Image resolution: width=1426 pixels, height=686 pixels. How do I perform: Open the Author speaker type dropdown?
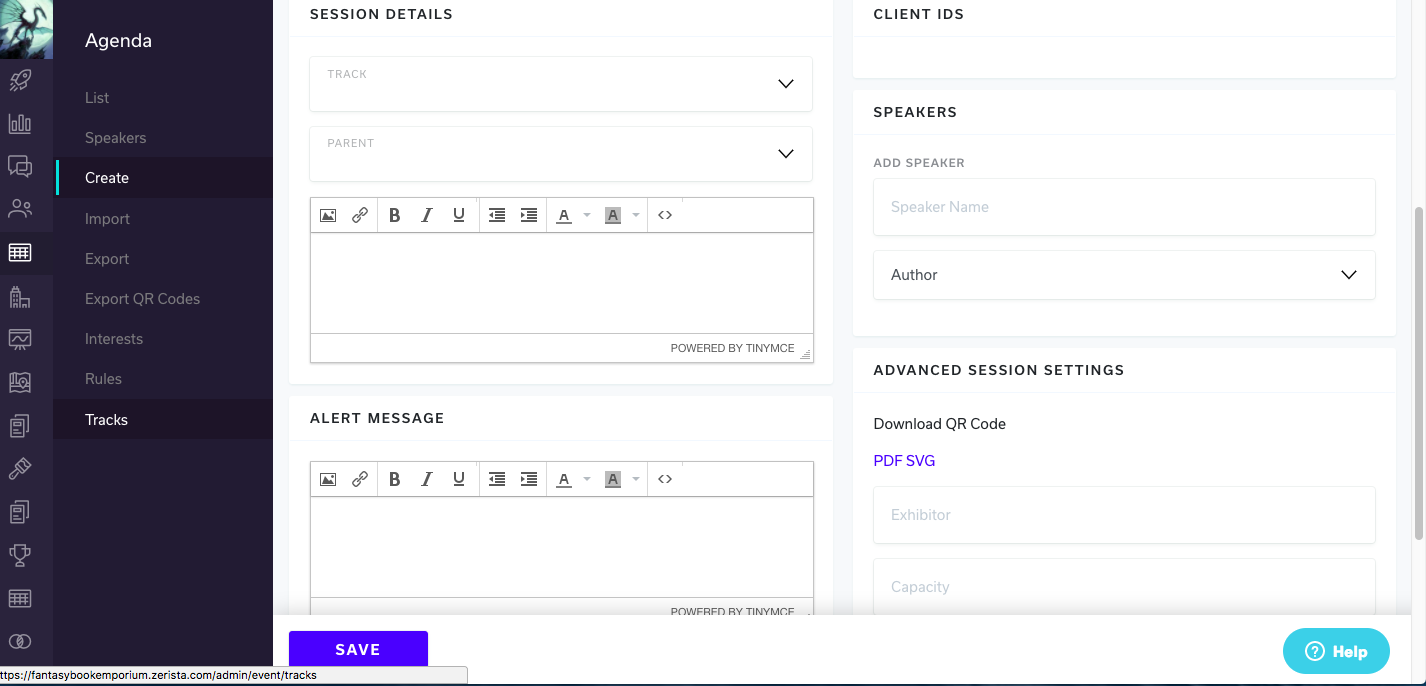(1124, 275)
